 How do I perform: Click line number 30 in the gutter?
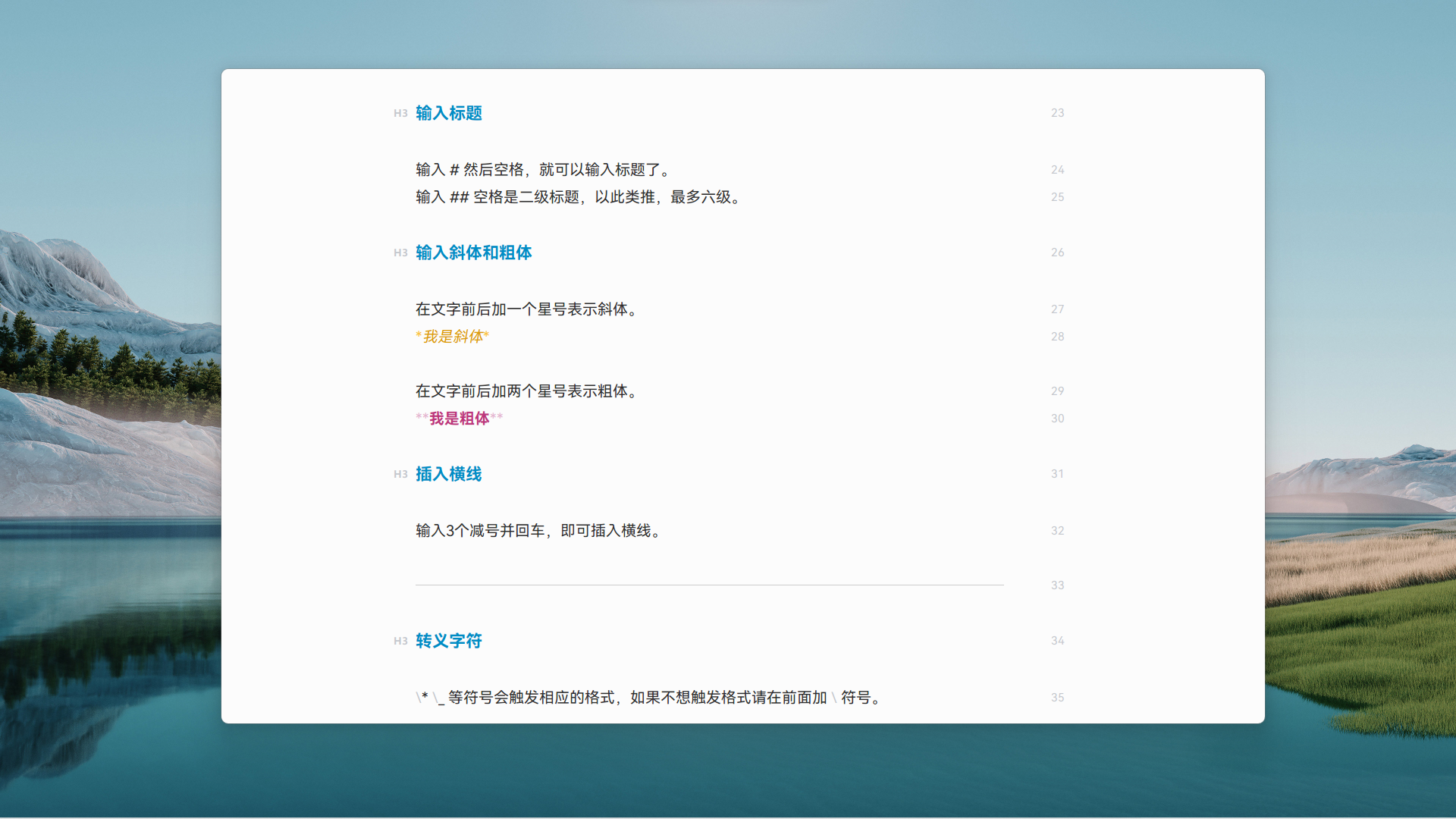1057,419
